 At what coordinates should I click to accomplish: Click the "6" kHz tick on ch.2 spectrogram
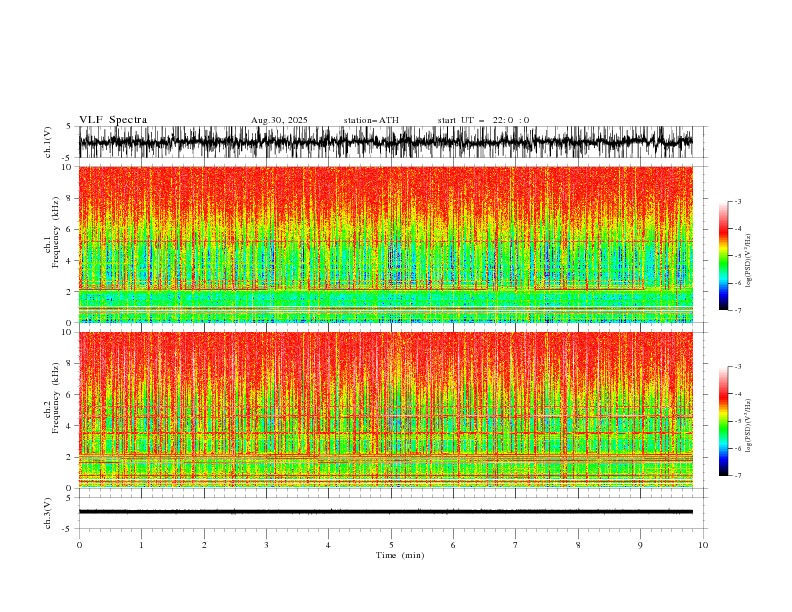70,395
